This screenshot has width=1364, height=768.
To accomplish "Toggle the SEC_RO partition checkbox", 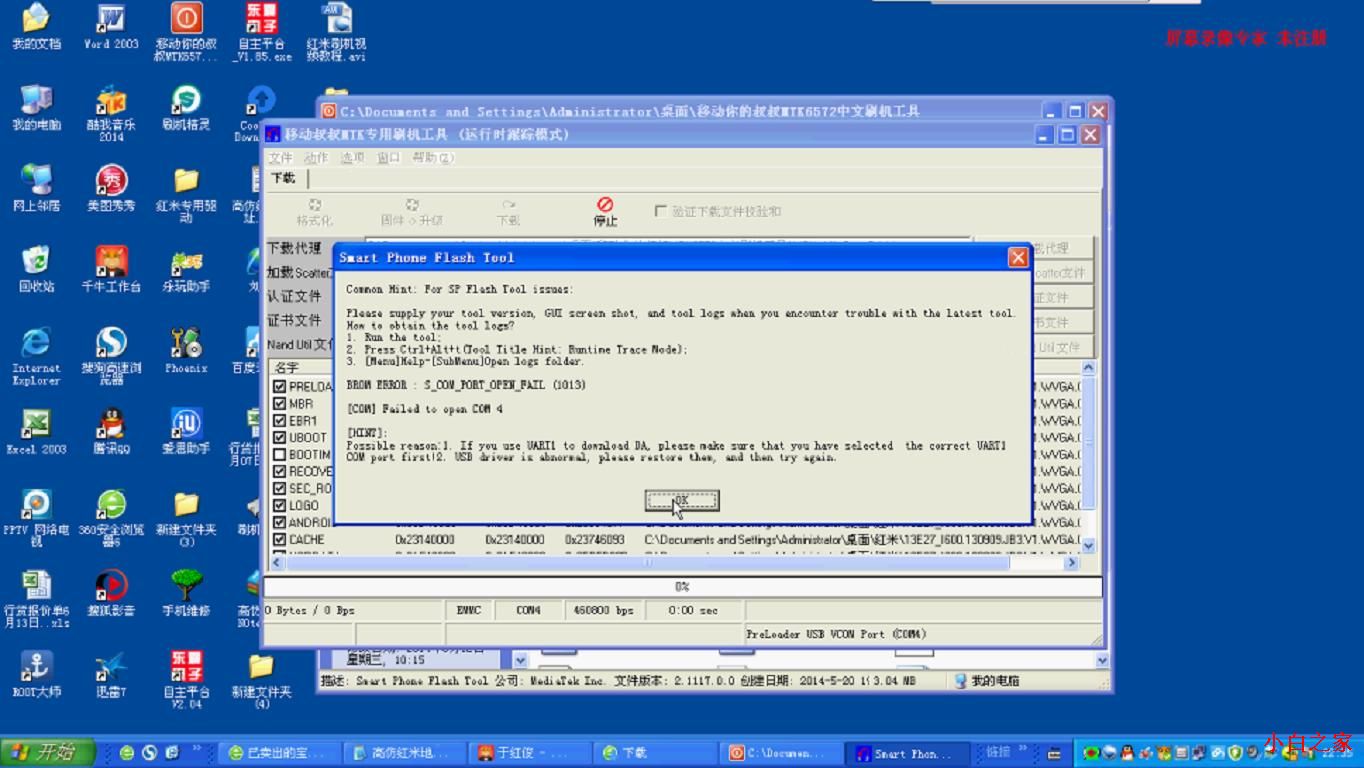I will pyautogui.click(x=280, y=489).
